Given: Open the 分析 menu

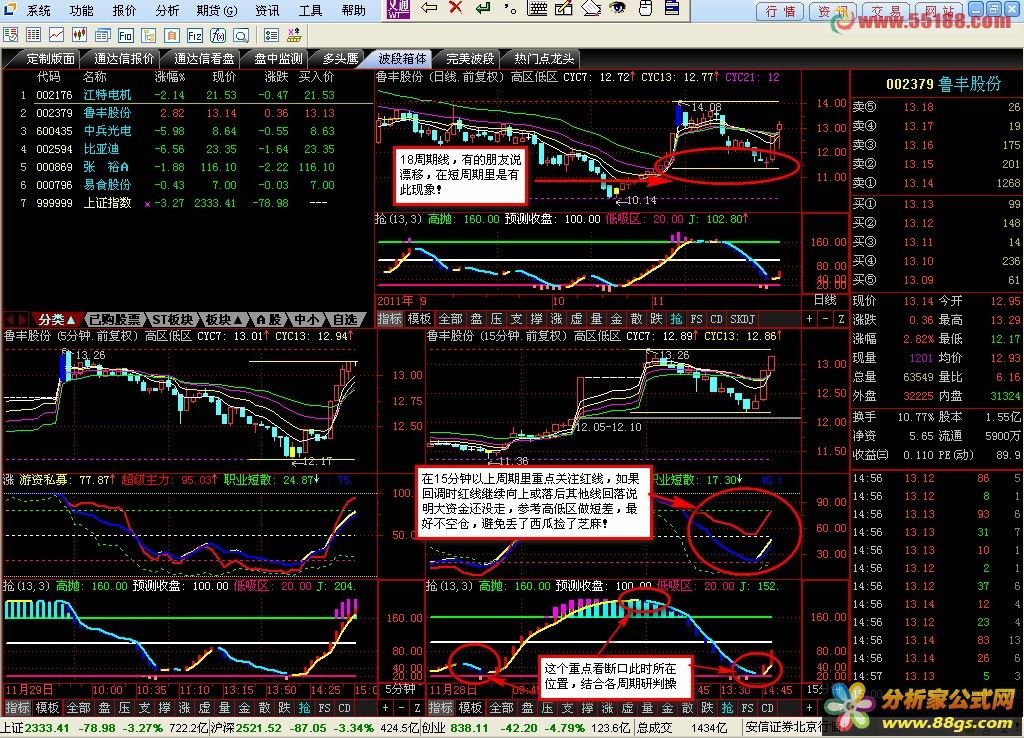Looking at the screenshot, I should 167,10.
